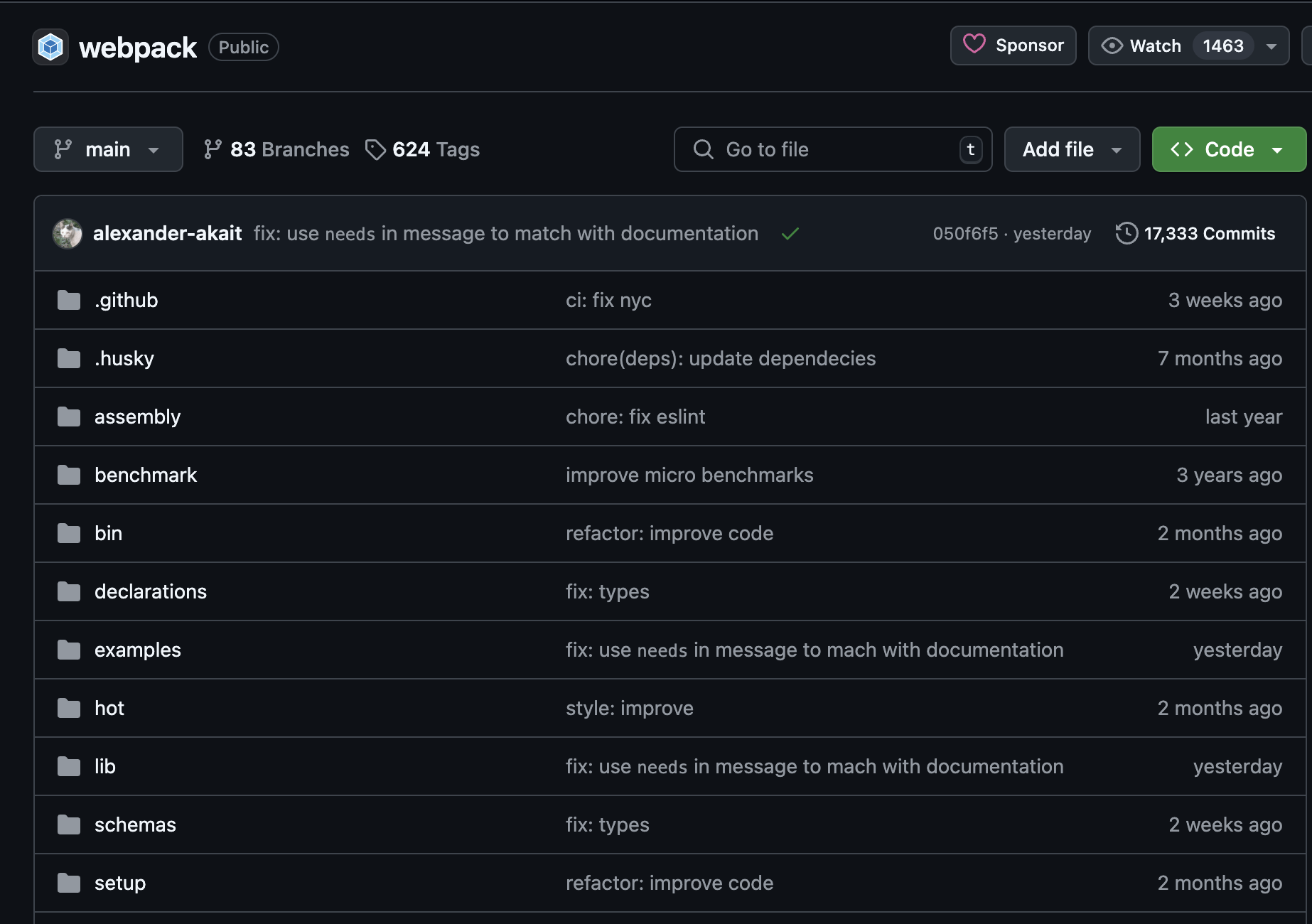Viewport: 1312px width, 924px height.
Task: Click the Sponsor button
Action: tap(1013, 45)
